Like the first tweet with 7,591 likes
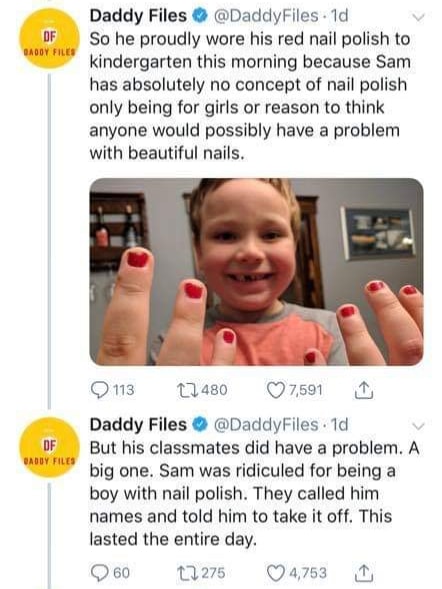442x589 pixels. (x=294, y=390)
